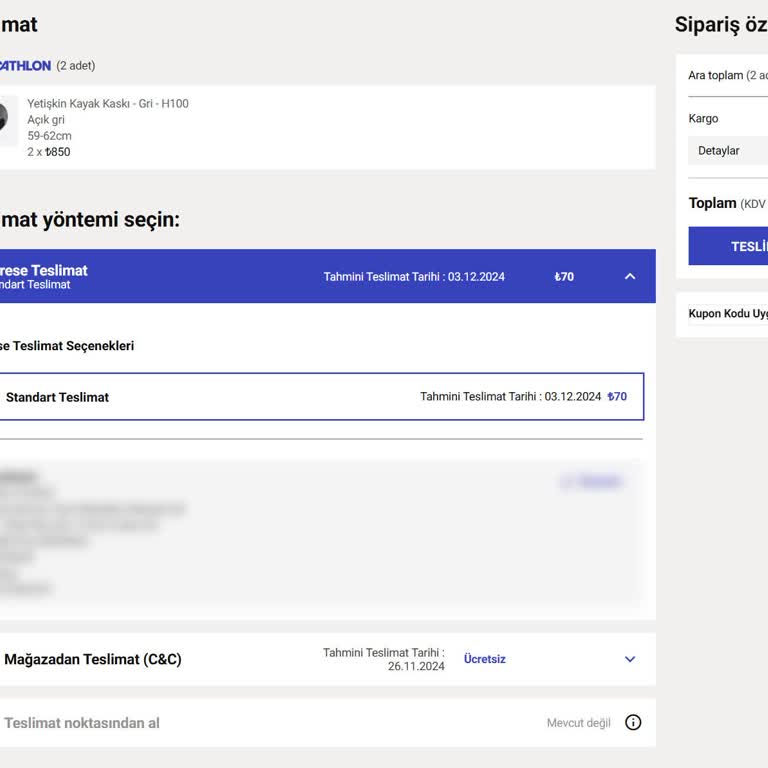Click the ₺70 price in Standart Teslimat row
Screen dimensions: 768x768
[x=617, y=397]
